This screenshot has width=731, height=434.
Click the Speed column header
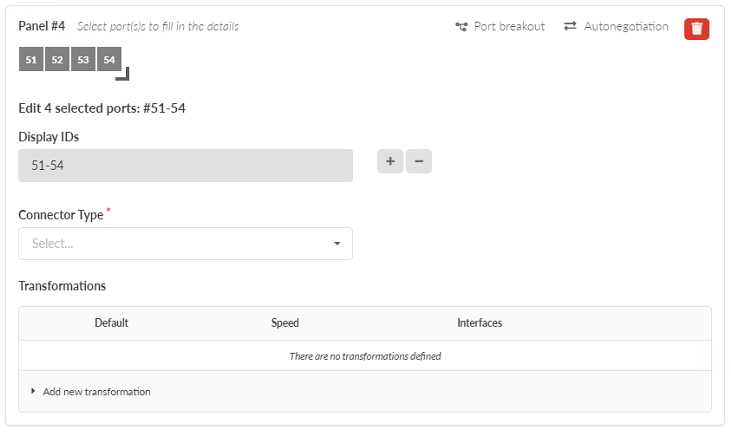click(x=285, y=323)
